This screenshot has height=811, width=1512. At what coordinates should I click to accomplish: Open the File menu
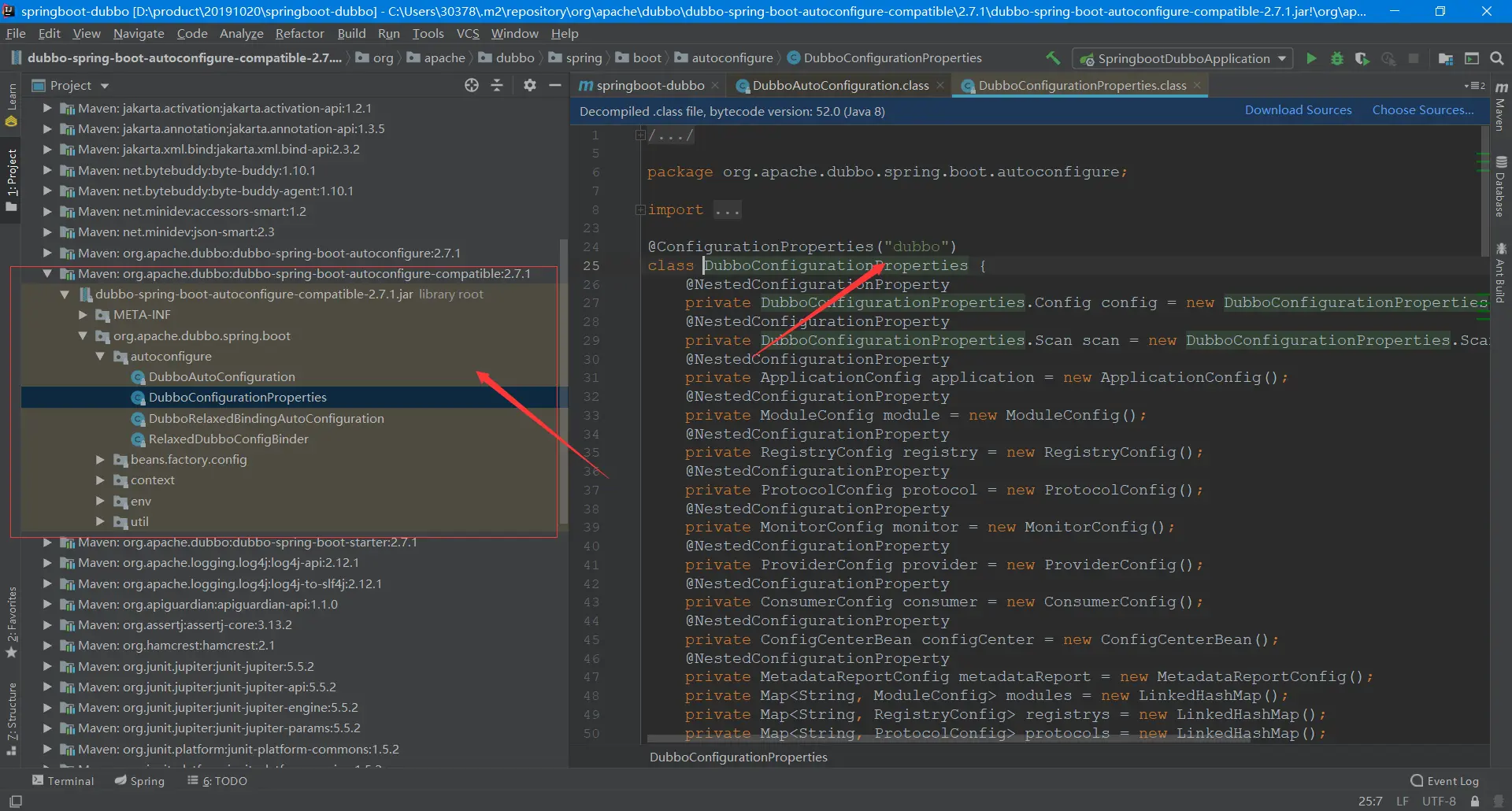tap(16, 33)
